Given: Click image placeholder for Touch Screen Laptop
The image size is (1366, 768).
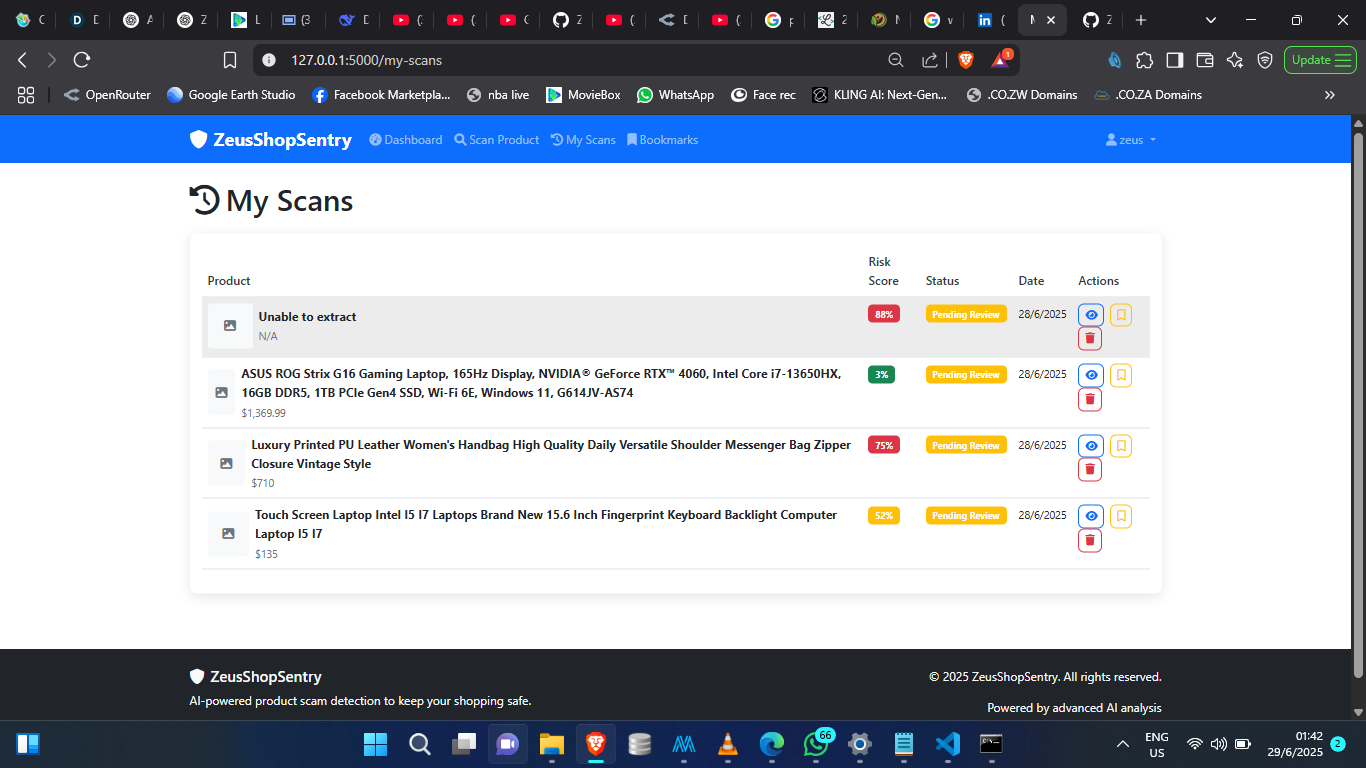Looking at the screenshot, I should (228, 534).
